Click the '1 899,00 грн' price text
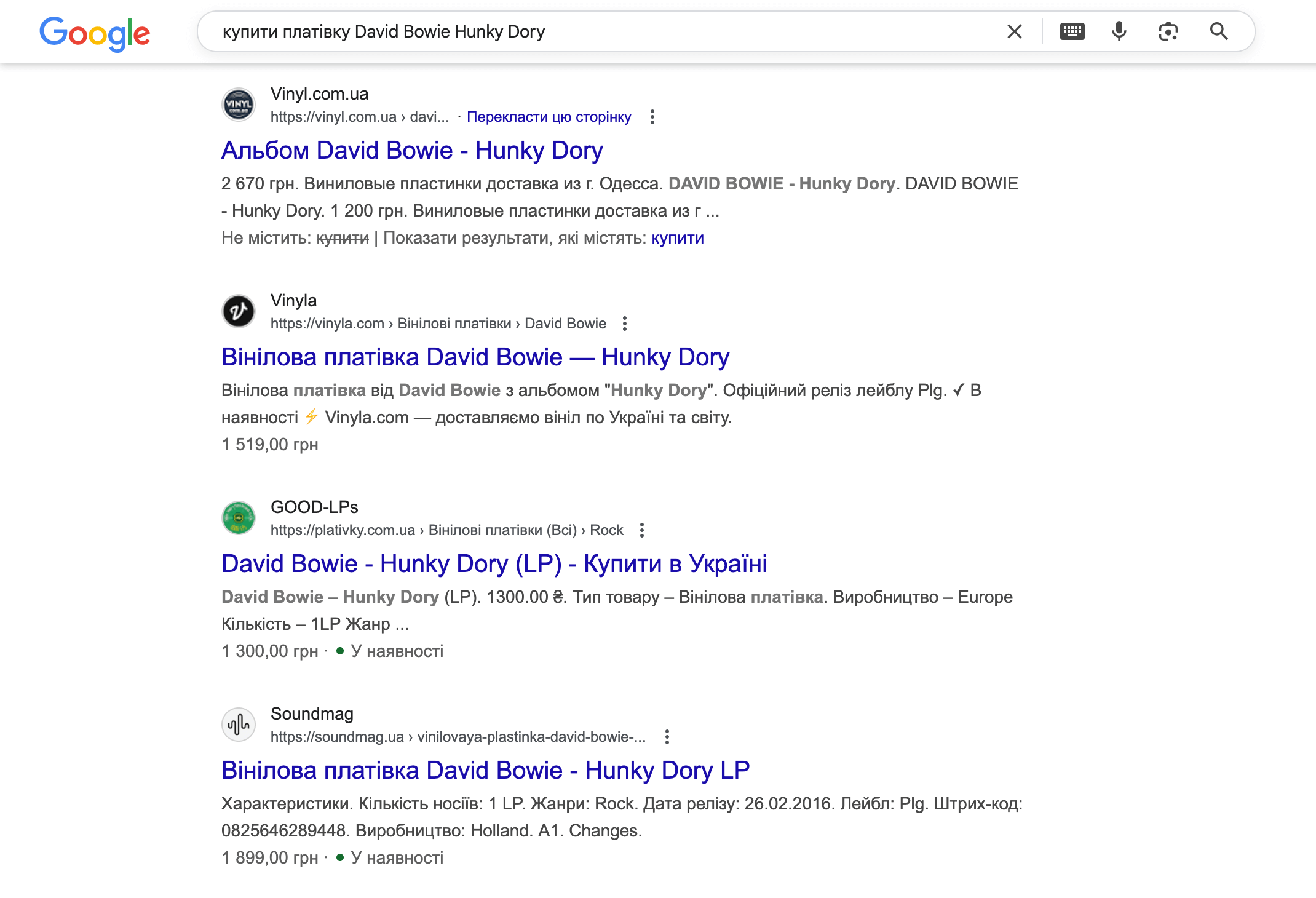 pyautogui.click(x=270, y=858)
